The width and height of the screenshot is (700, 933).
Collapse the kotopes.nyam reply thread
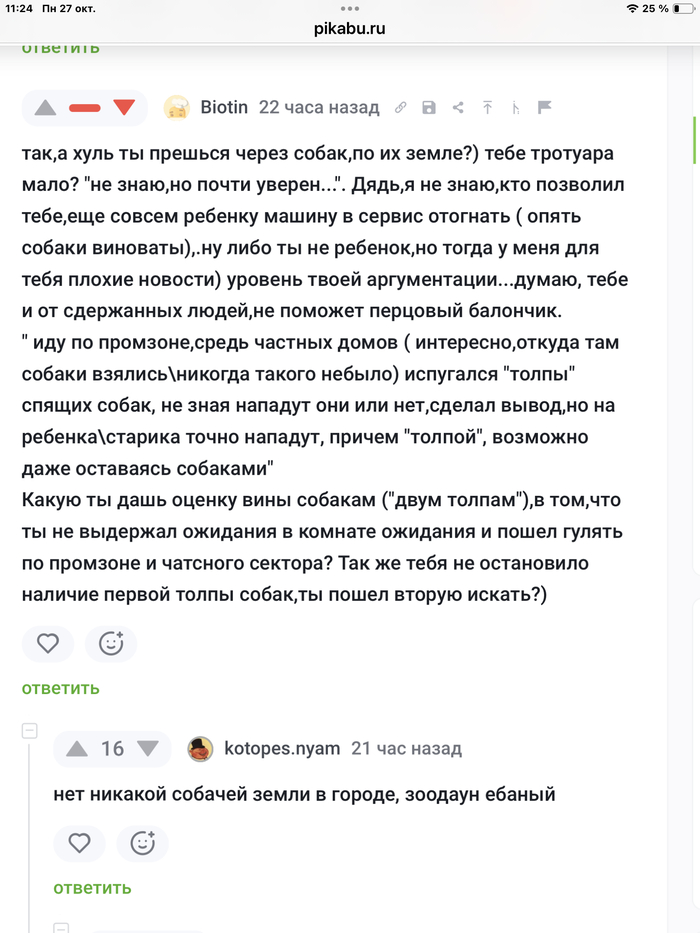pos(30,731)
